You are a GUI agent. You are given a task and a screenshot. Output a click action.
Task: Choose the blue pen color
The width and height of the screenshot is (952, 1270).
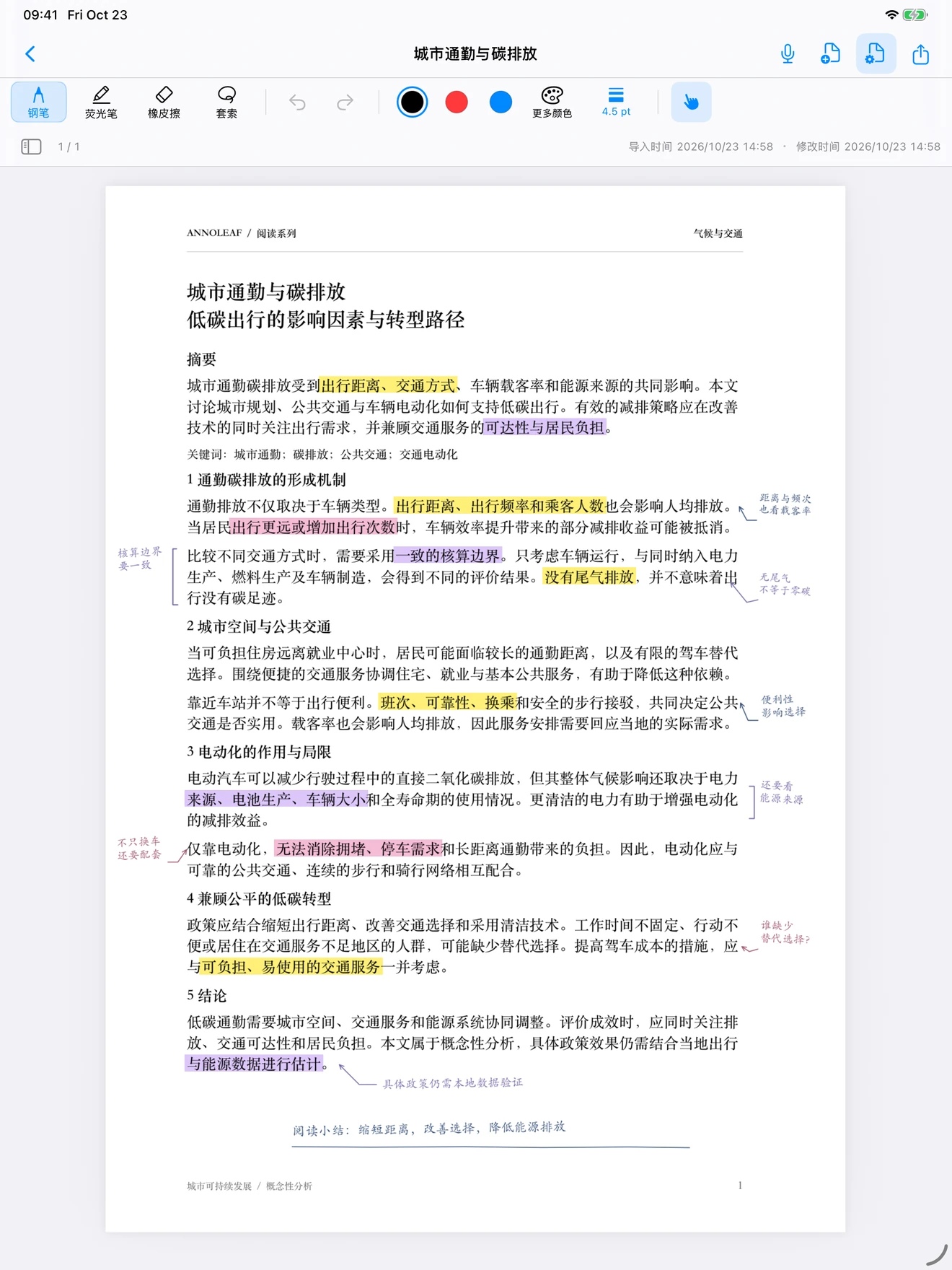[x=501, y=102]
